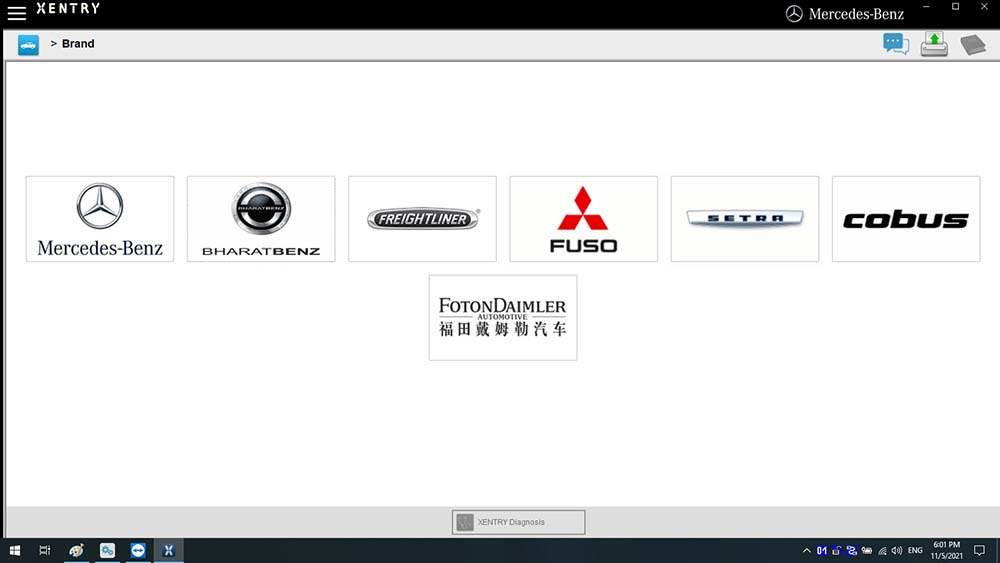1000x563 pixels.
Task: Click the battery power tray icon
Action: pyautogui.click(x=867, y=550)
